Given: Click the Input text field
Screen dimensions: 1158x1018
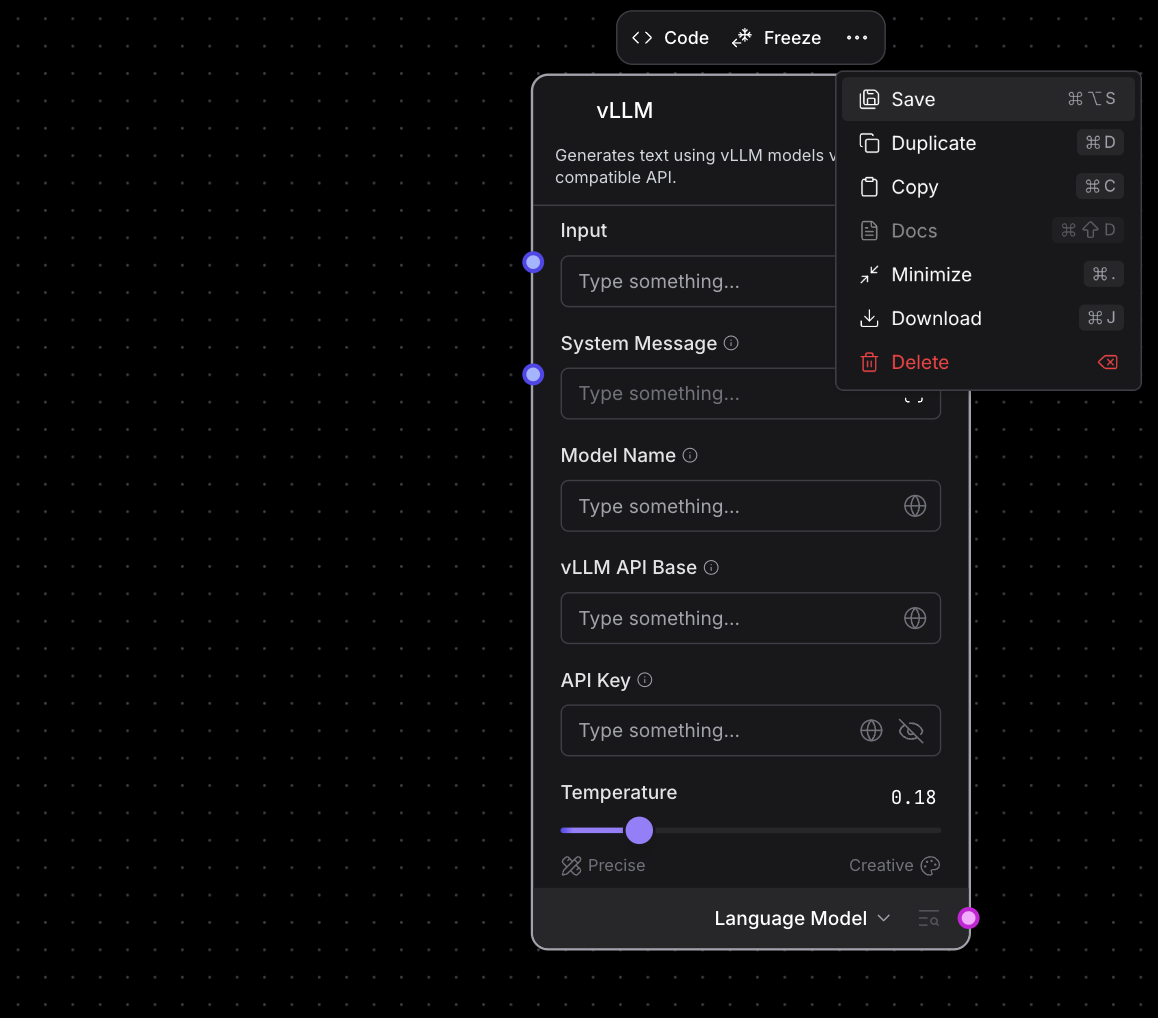Looking at the screenshot, I should 698,281.
